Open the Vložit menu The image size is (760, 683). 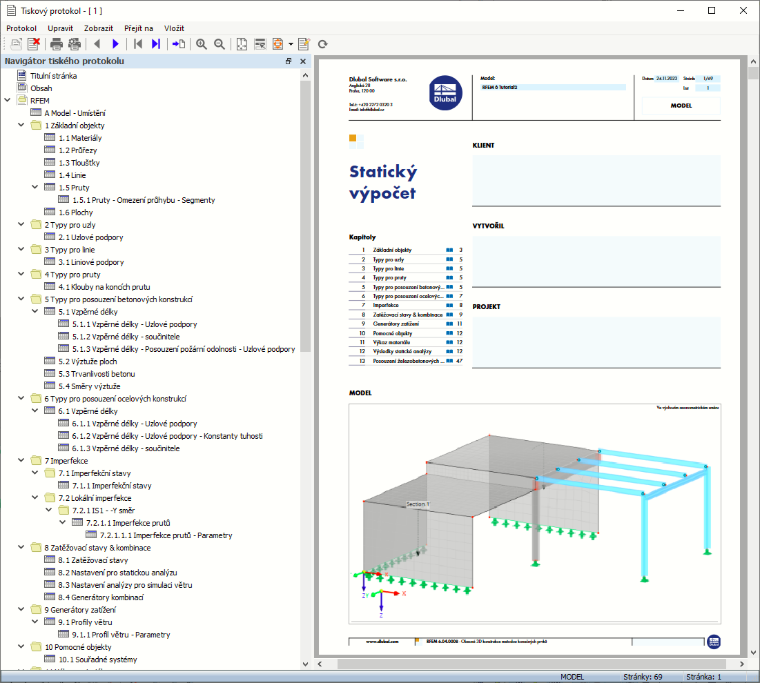point(174,28)
